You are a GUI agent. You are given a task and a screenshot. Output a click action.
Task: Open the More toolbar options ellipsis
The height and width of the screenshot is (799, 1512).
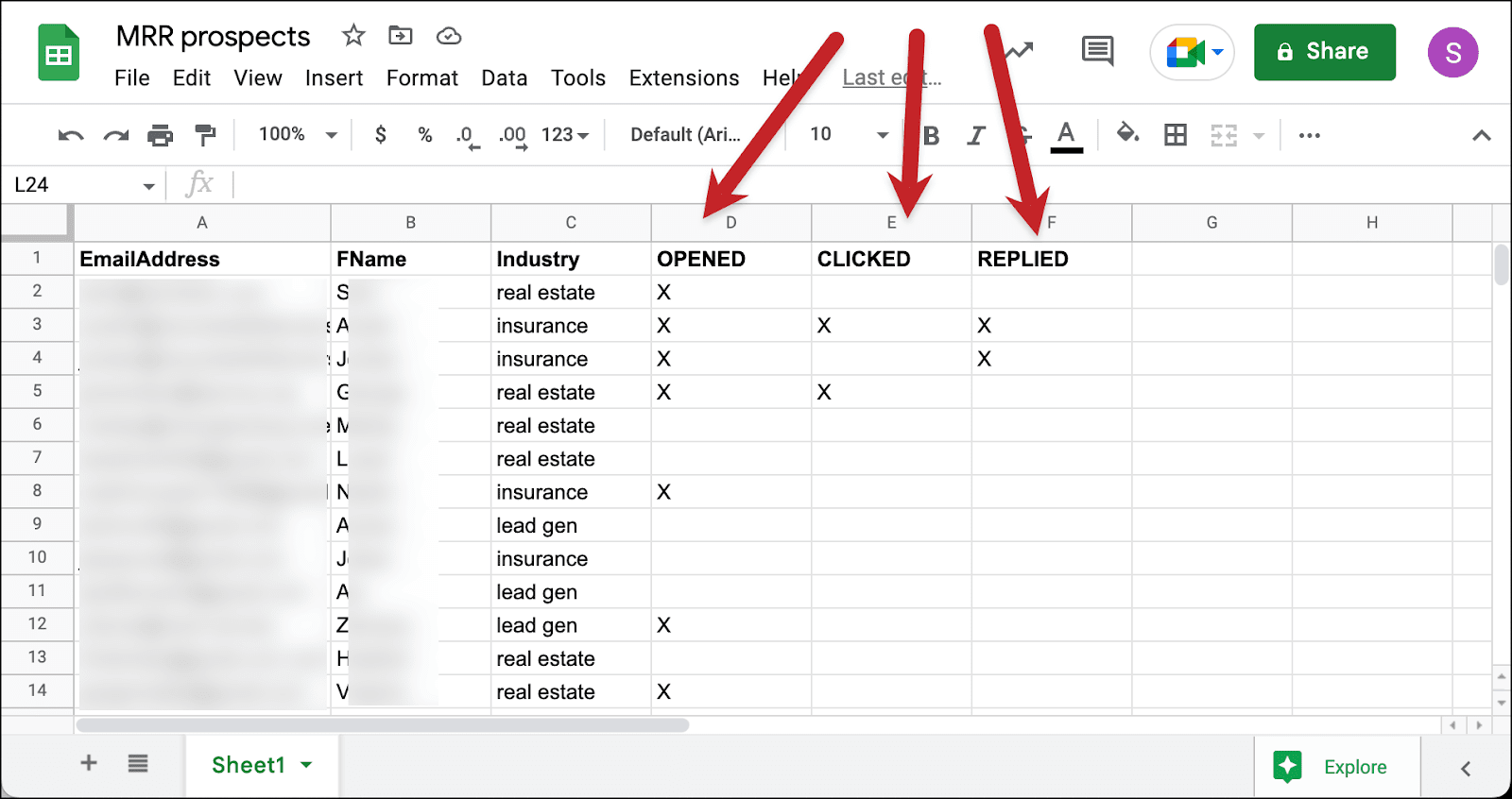coord(1310,136)
